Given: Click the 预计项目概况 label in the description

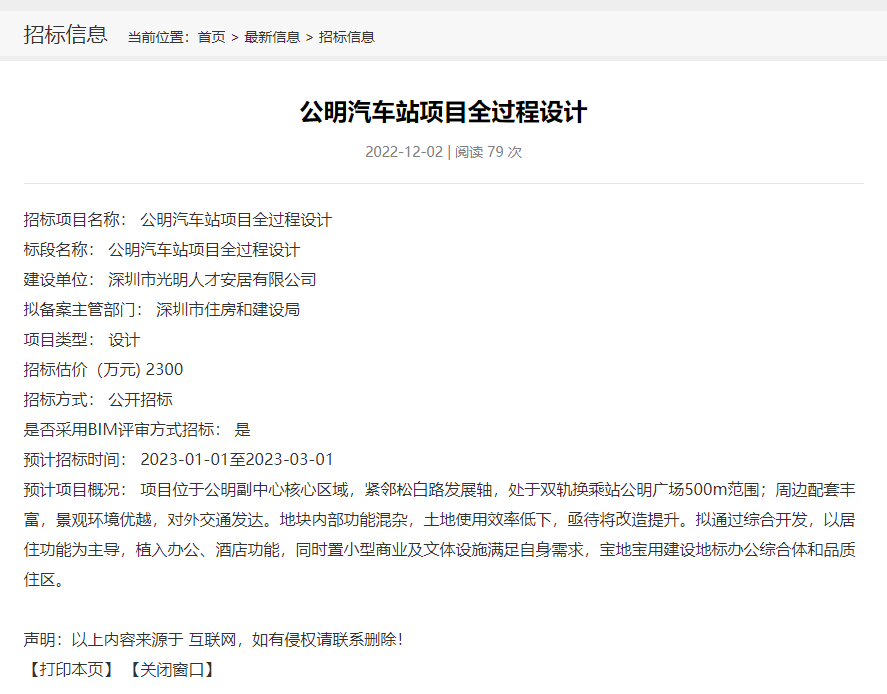Looking at the screenshot, I should 75,490.
